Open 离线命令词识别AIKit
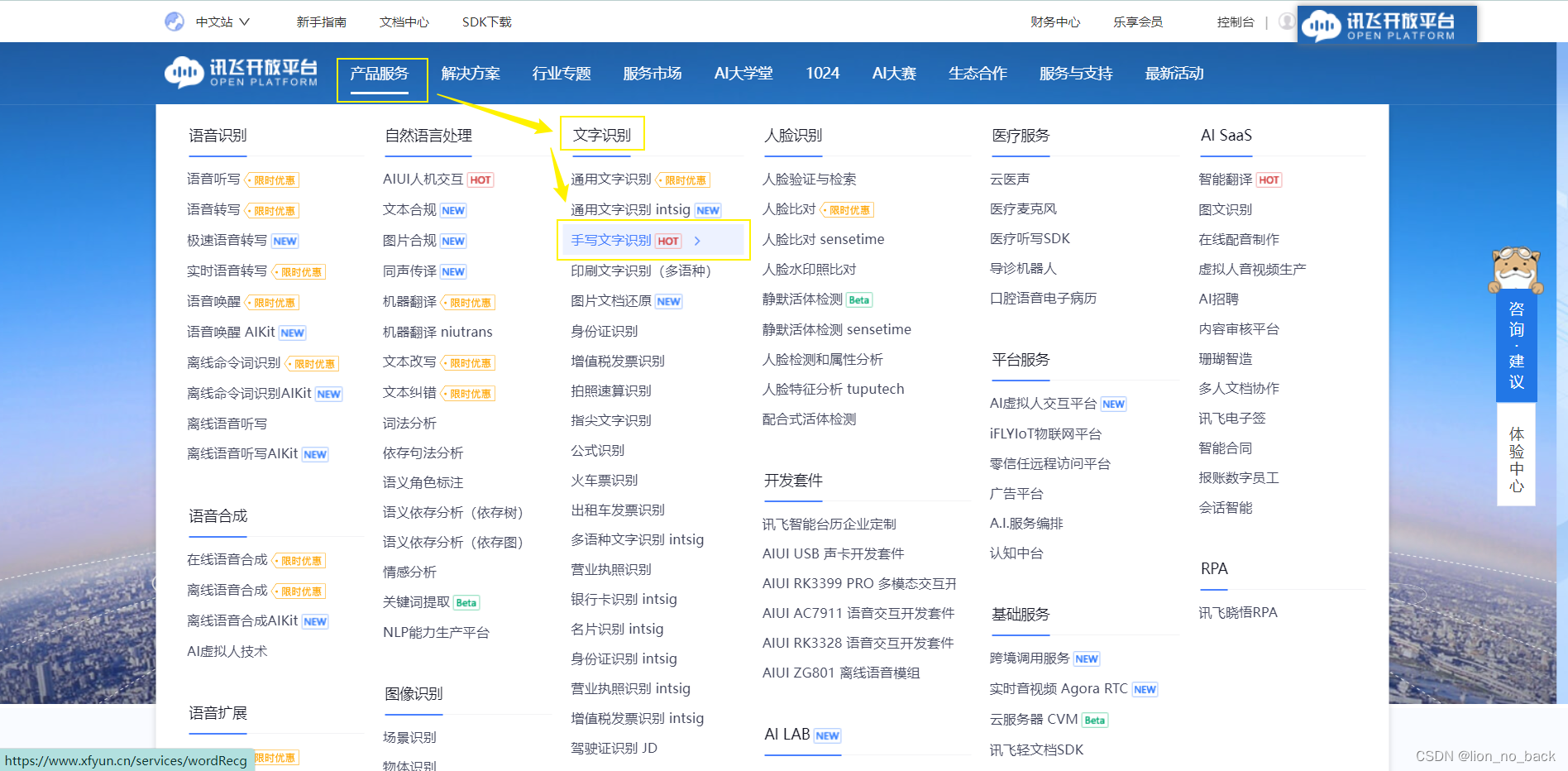This screenshot has width=1568, height=771. click(x=249, y=393)
